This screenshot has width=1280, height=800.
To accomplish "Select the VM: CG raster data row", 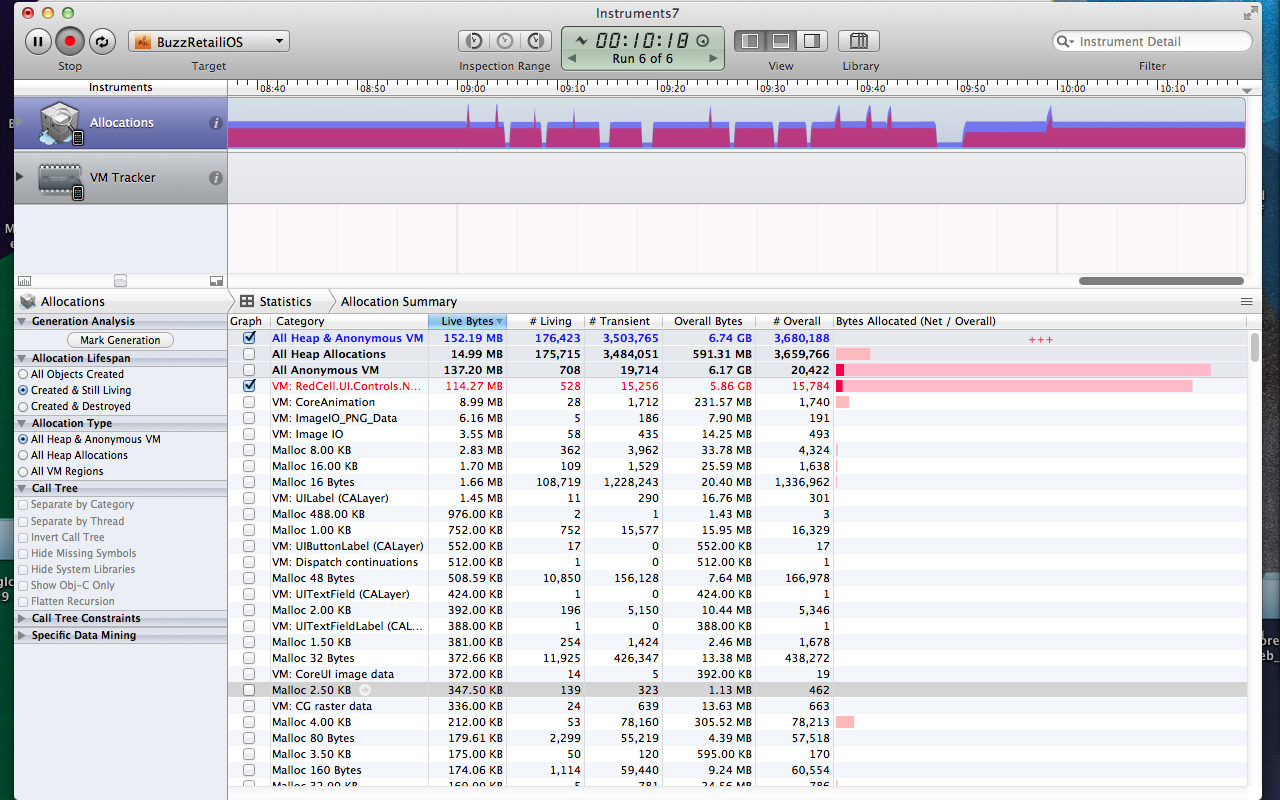I will tap(738, 706).
